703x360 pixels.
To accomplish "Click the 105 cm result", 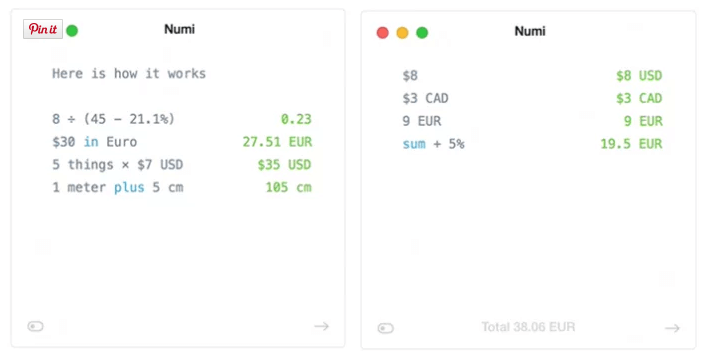I will point(288,187).
